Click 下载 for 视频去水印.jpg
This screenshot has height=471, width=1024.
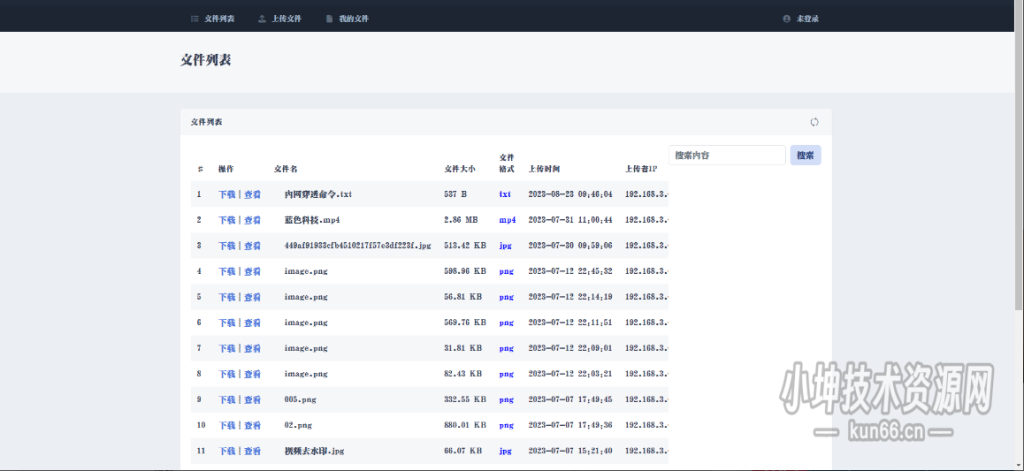[x=227, y=451]
